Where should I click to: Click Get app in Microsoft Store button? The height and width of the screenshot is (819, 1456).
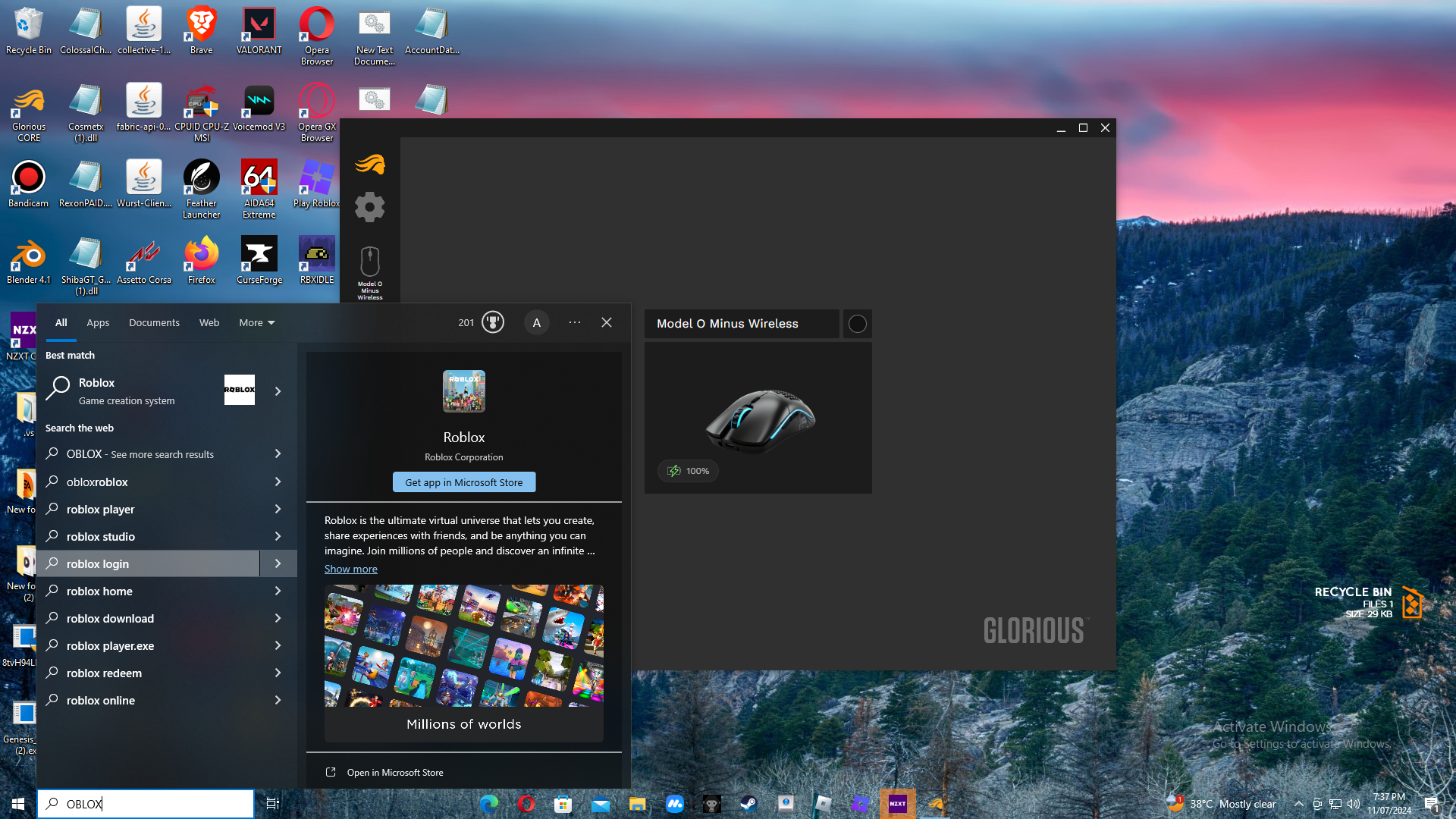click(x=464, y=482)
